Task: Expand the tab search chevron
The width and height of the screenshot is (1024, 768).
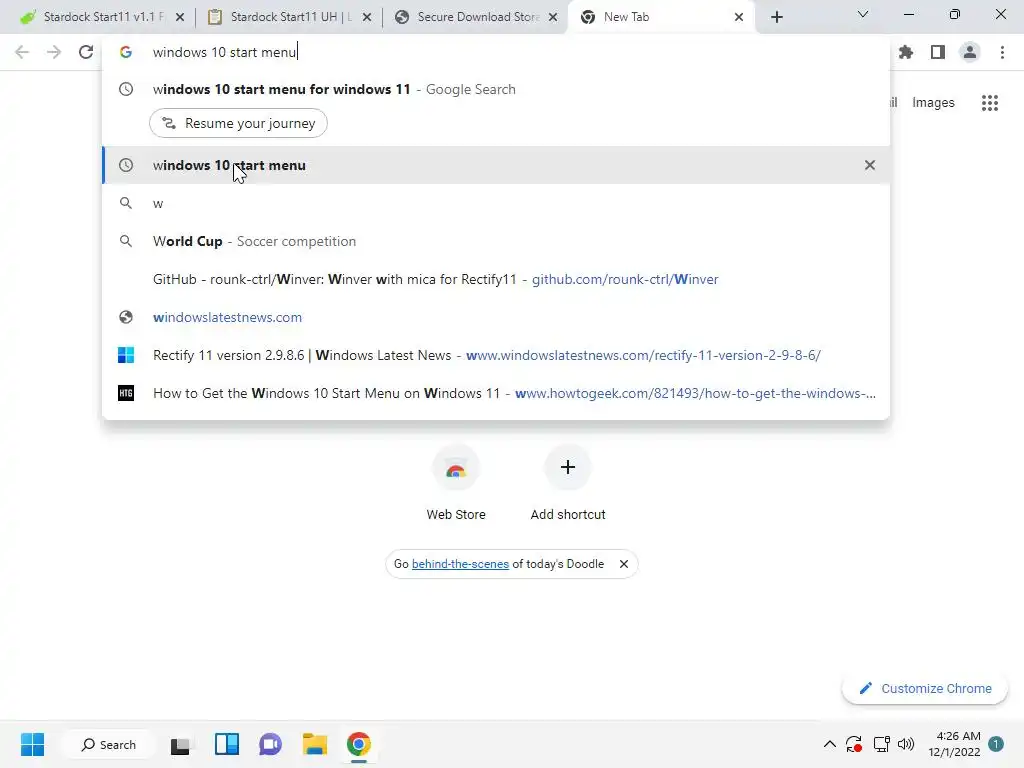Action: (863, 14)
